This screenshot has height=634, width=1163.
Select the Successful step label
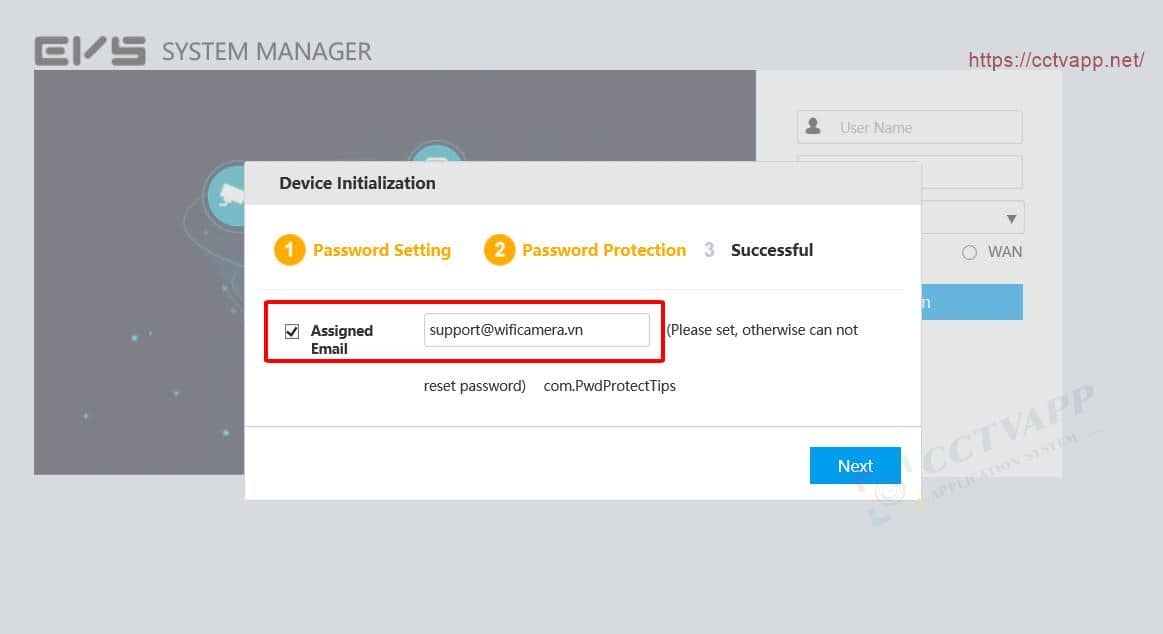pyautogui.click(x=771, y=250)
